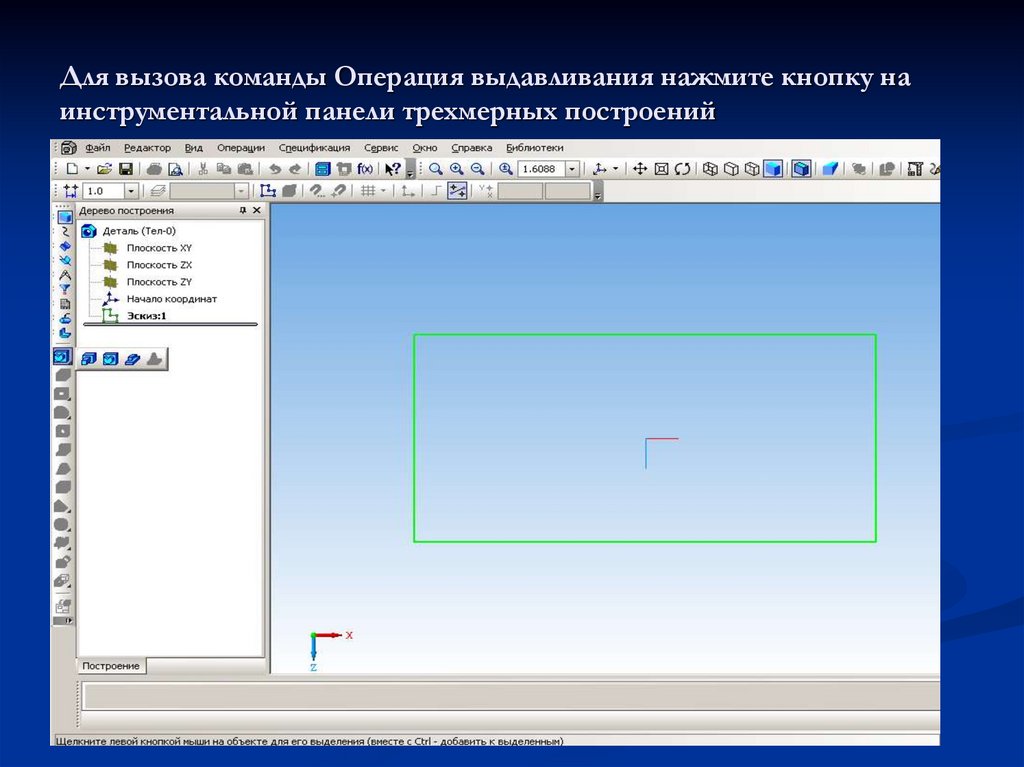
Task: Toggle orthogonal drawing corner icon
Action: coord(436,191)
